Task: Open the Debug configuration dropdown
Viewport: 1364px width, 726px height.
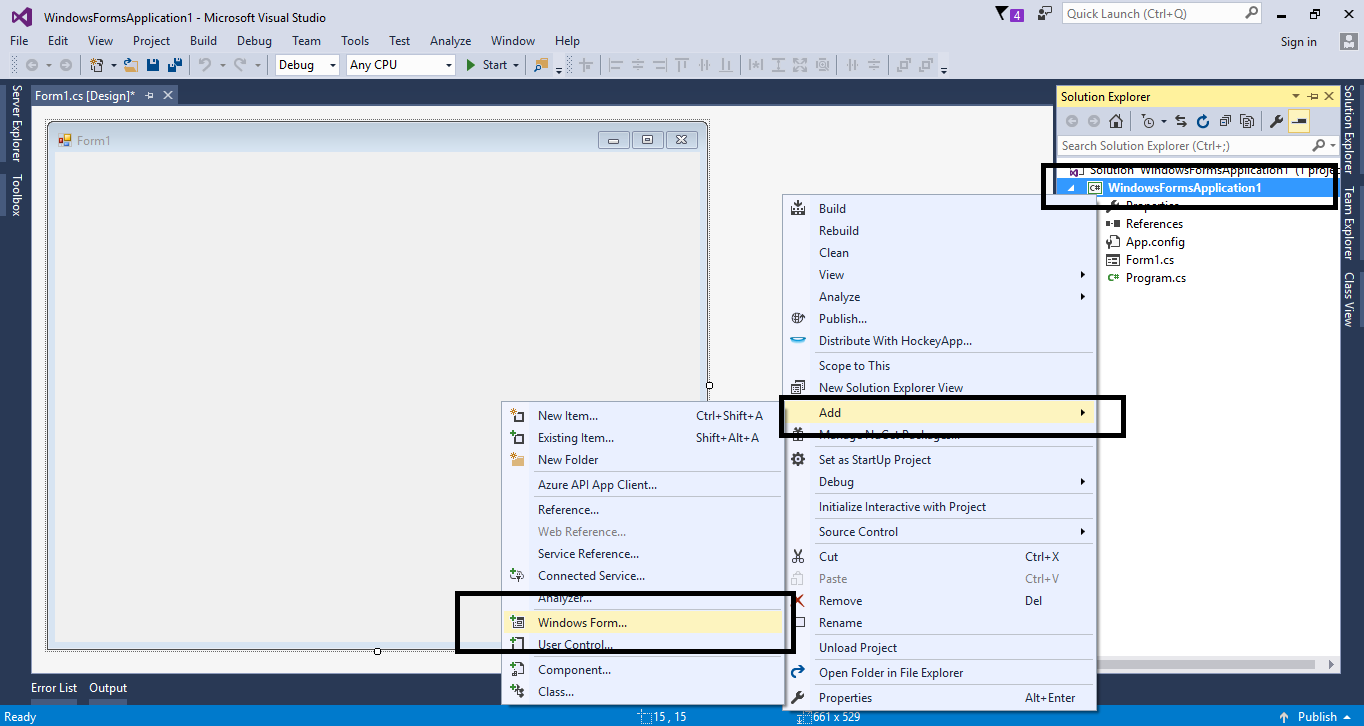Action: [333, 65]
